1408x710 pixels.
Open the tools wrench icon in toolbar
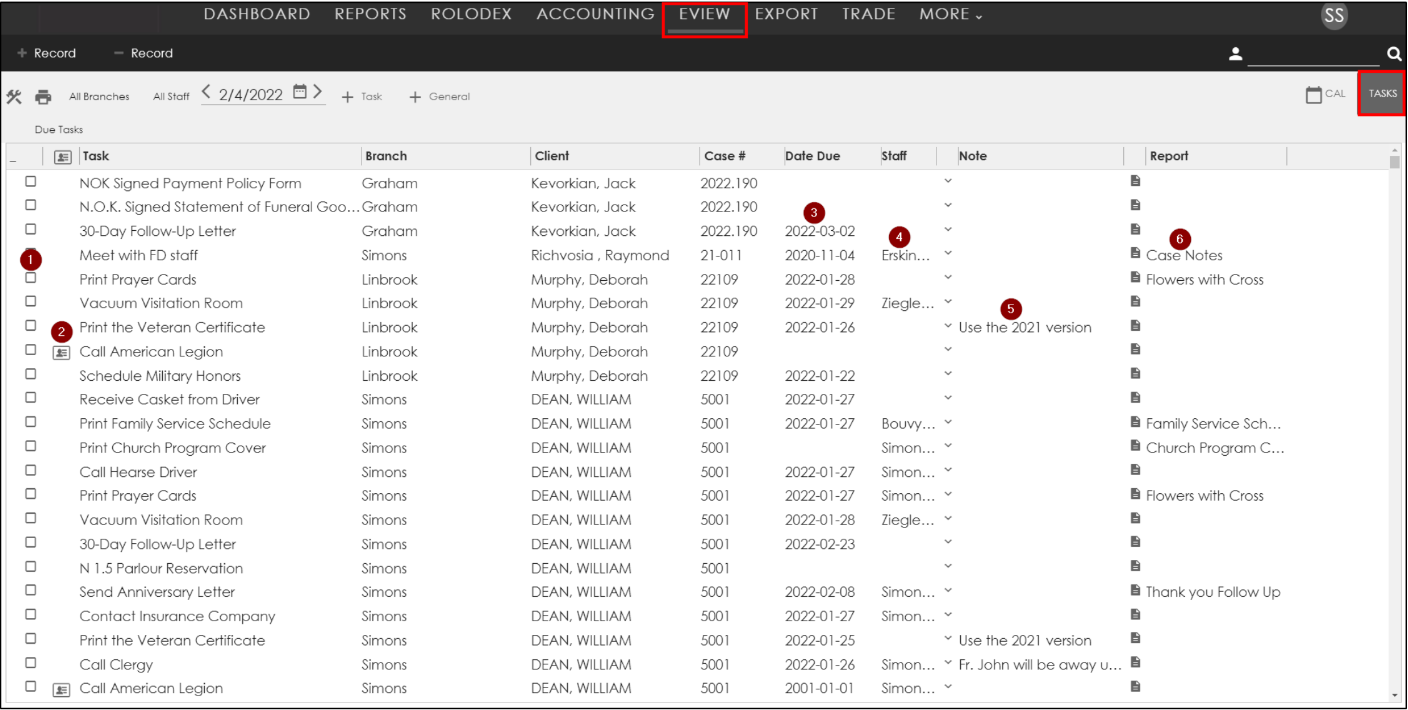coord(14,97)
